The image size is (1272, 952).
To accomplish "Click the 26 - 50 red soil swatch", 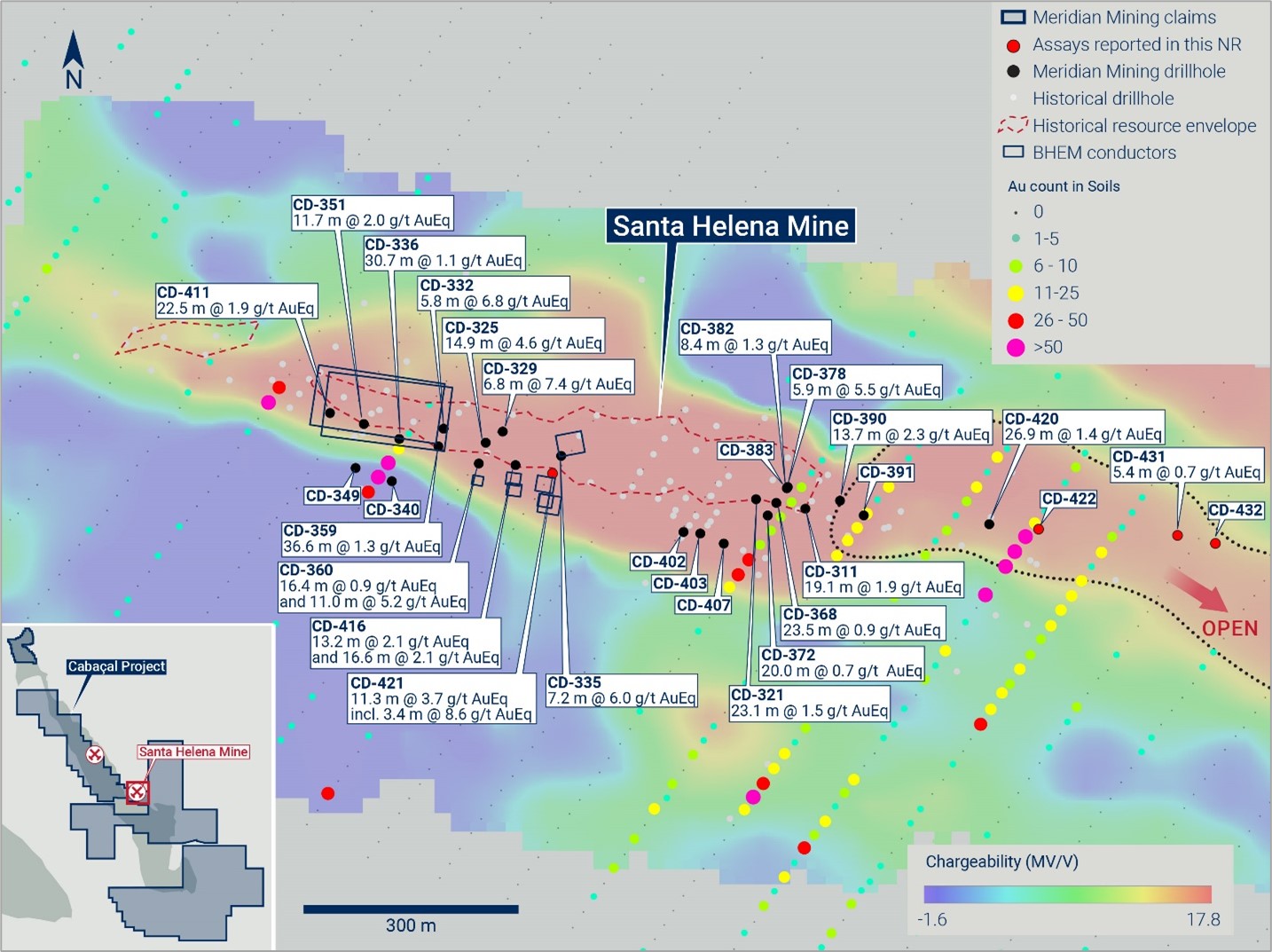I will click(1016, 320).
